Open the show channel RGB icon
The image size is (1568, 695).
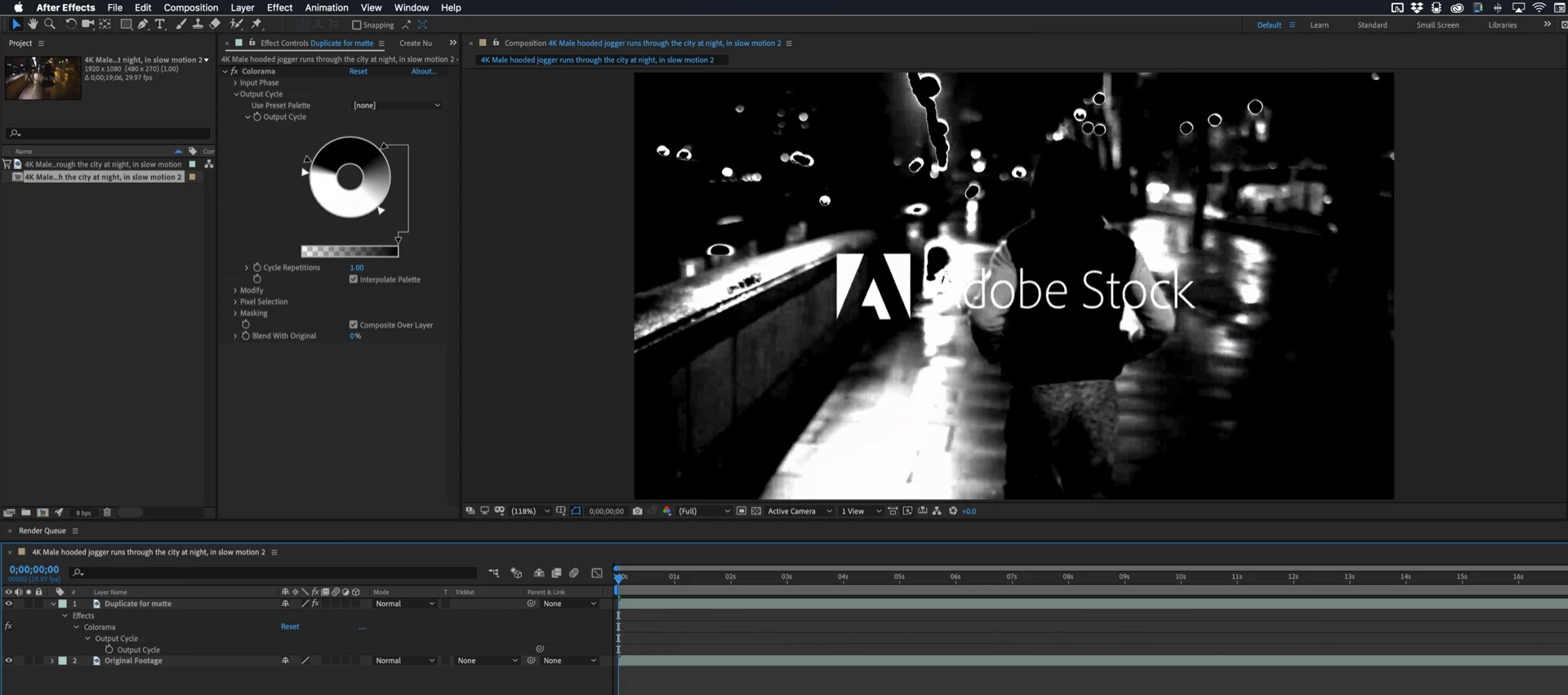(667, 511)
